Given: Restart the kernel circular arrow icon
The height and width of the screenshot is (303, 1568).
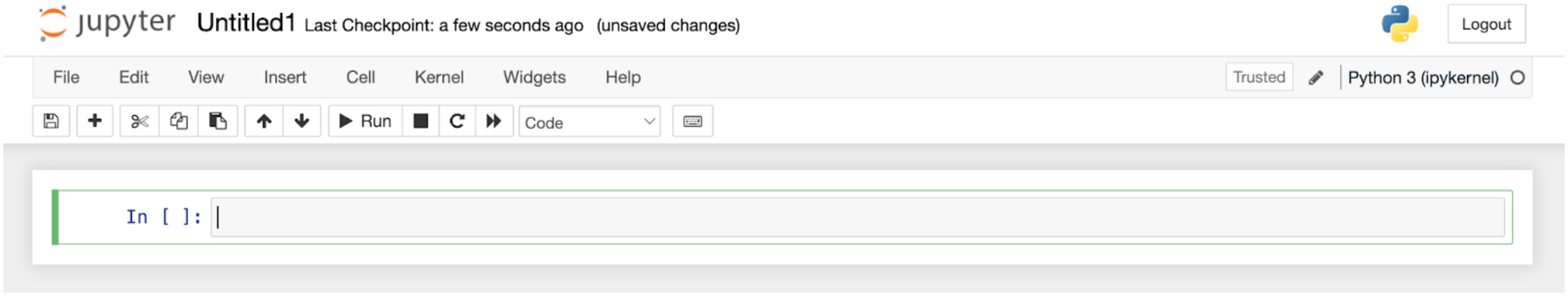Looking at the screenshot, I should (457, 121).
